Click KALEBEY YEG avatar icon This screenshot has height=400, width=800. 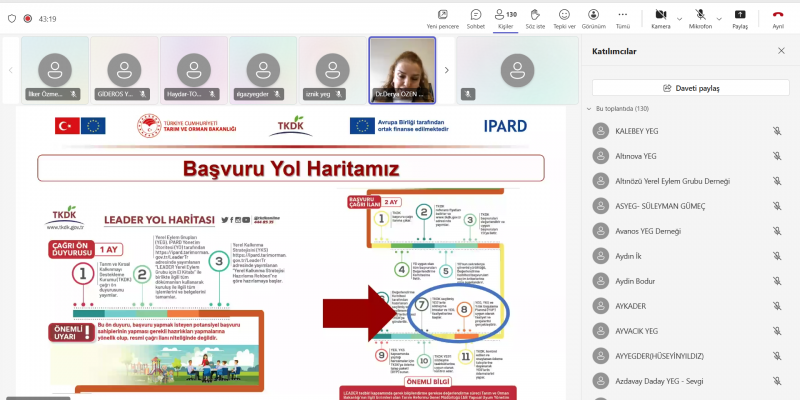601,131
